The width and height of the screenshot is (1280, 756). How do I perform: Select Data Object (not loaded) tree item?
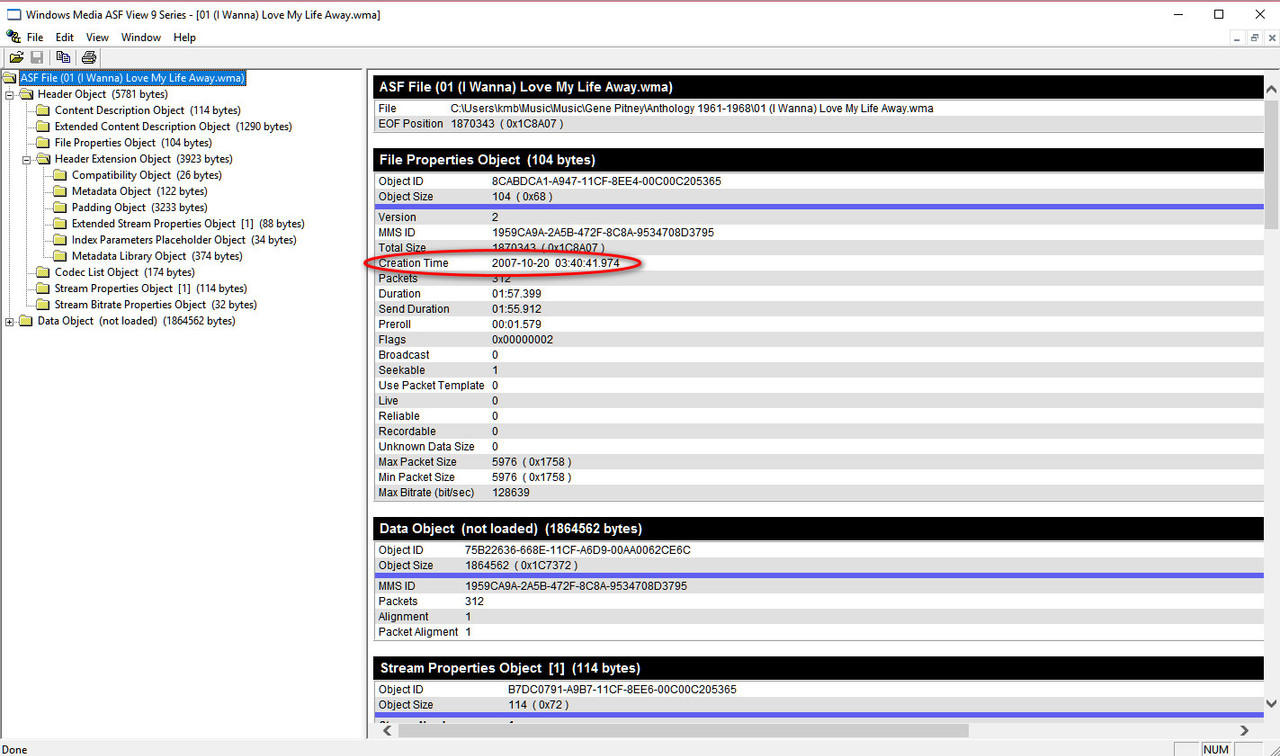pyautogui.click(x=136, y=321)
